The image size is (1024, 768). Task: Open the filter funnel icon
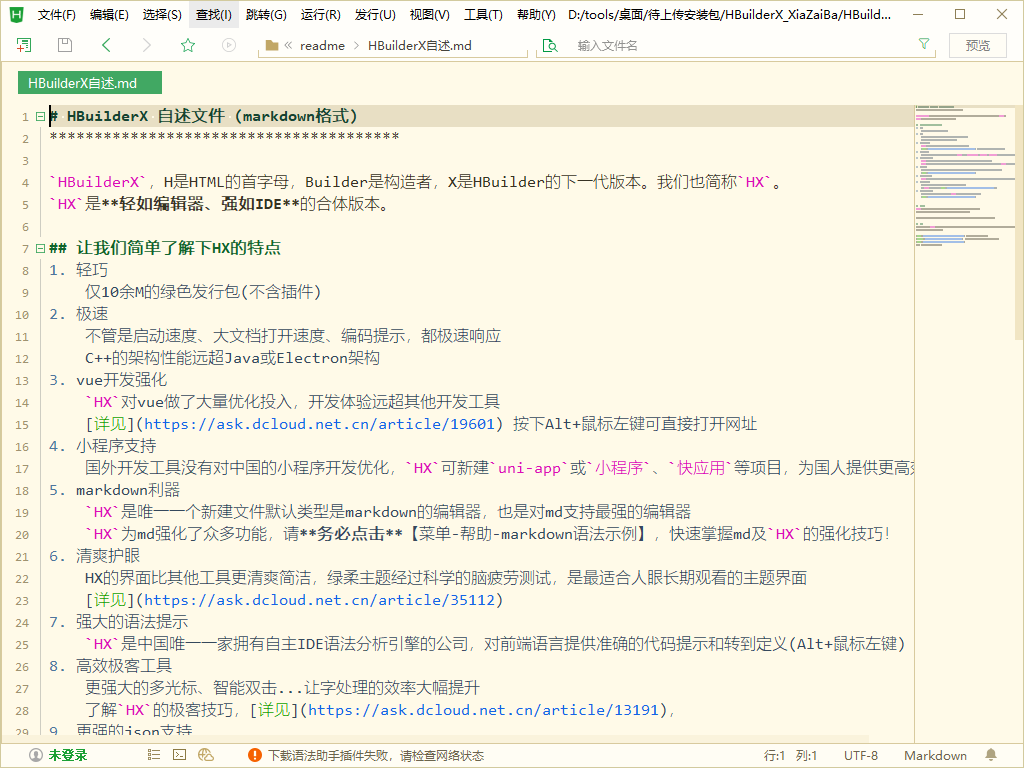pos(924,44)
